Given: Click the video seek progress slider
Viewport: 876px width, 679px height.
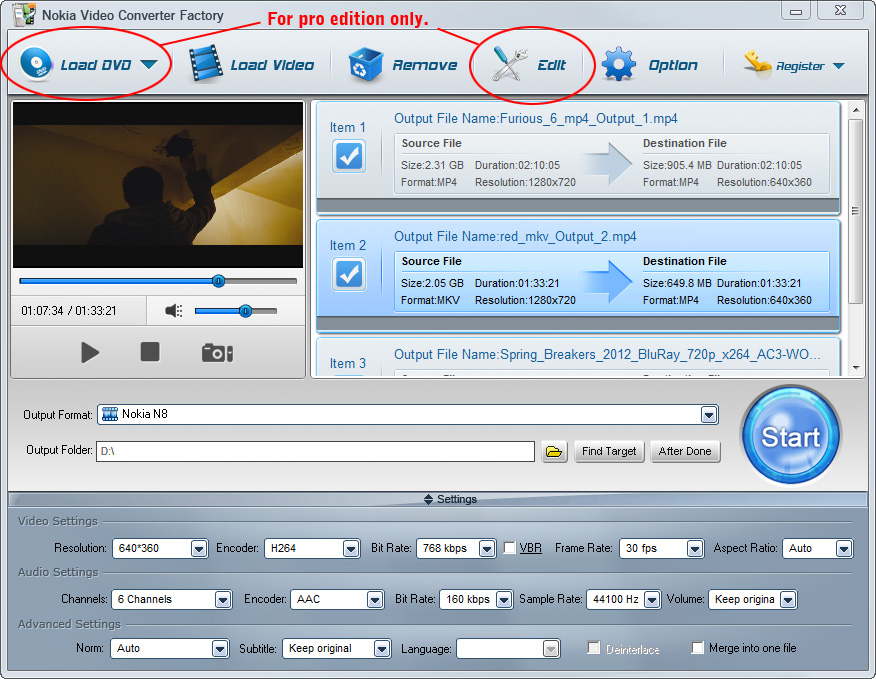Looking at the screenshot, I should pyautogui.click(x=158, y=281).
